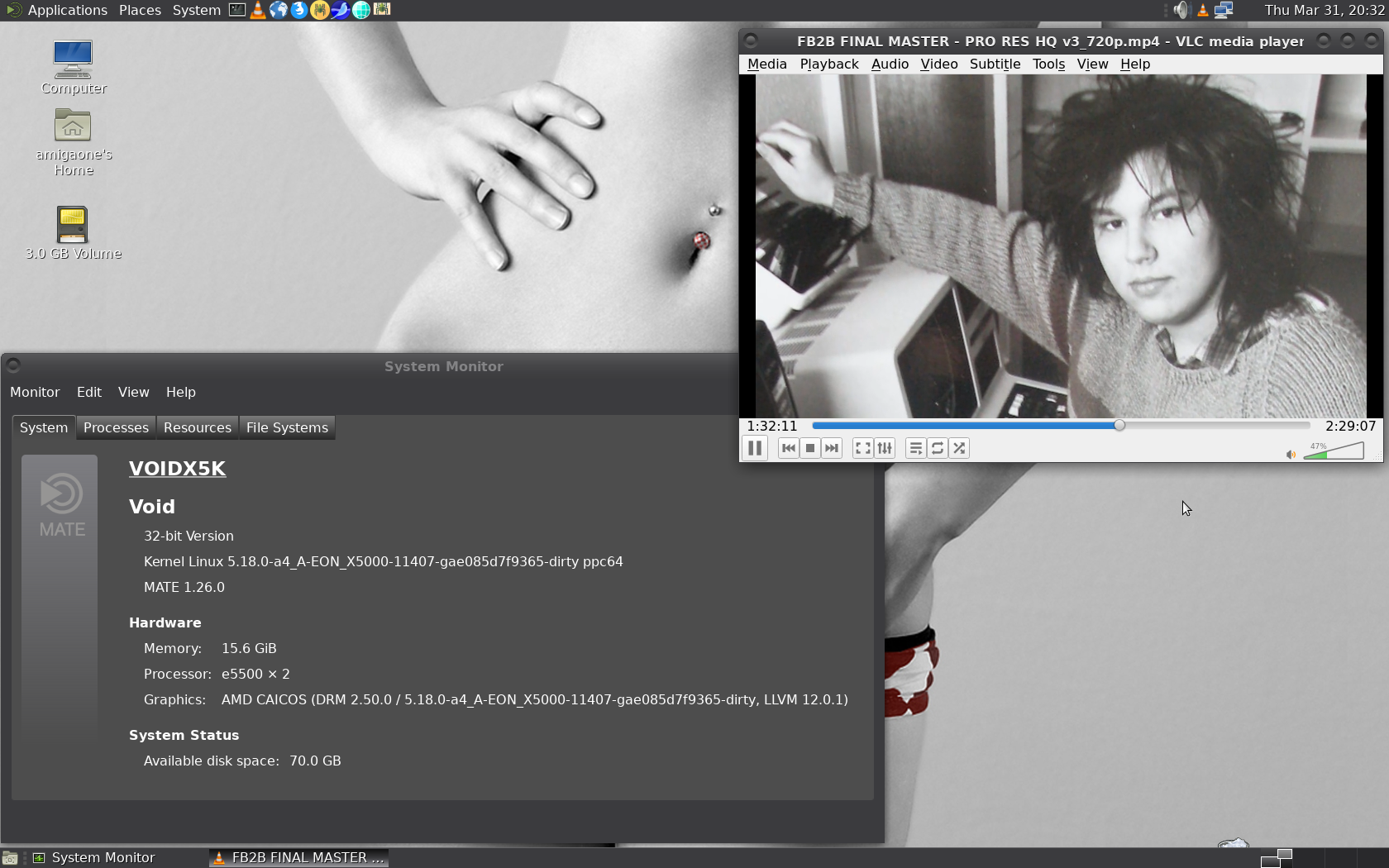Open System Monitor's View menu
This screenshot has height=868, width=1389.
[x=133, y=392]
